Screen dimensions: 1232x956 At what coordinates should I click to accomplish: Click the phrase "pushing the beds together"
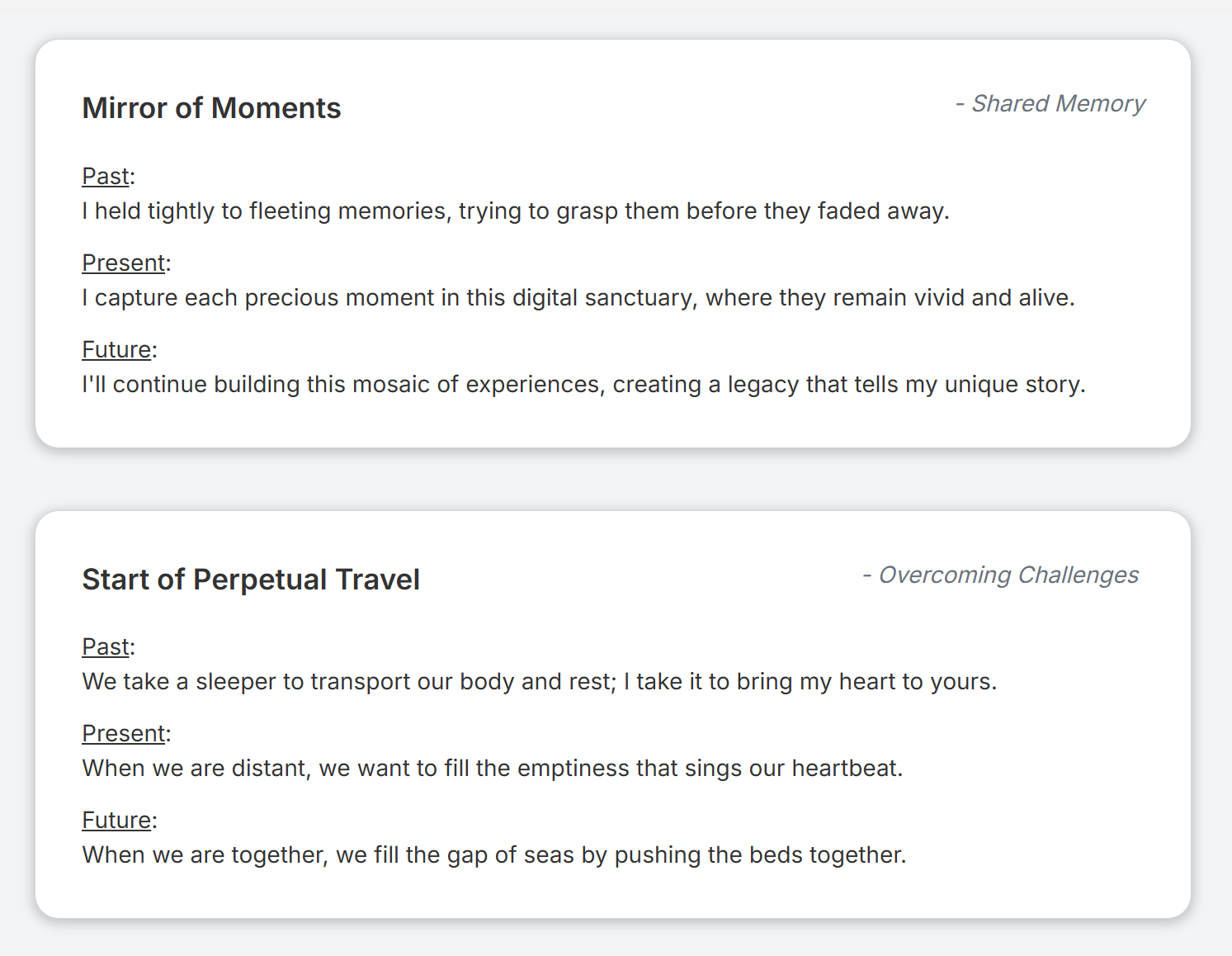click(758, 855)
